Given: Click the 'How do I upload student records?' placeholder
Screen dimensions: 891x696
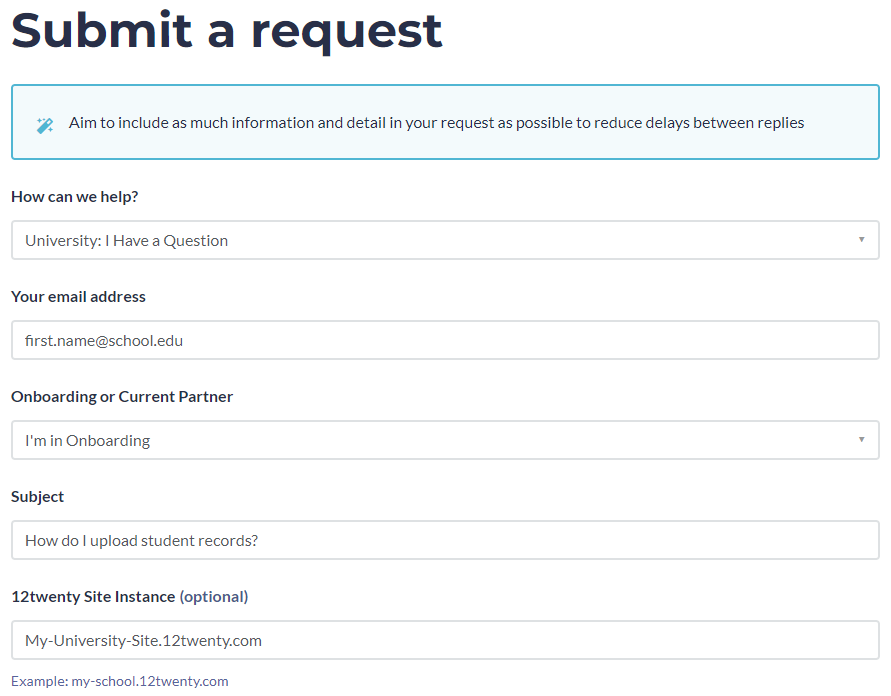Looking at the screenshot, I should coord(141,540).
